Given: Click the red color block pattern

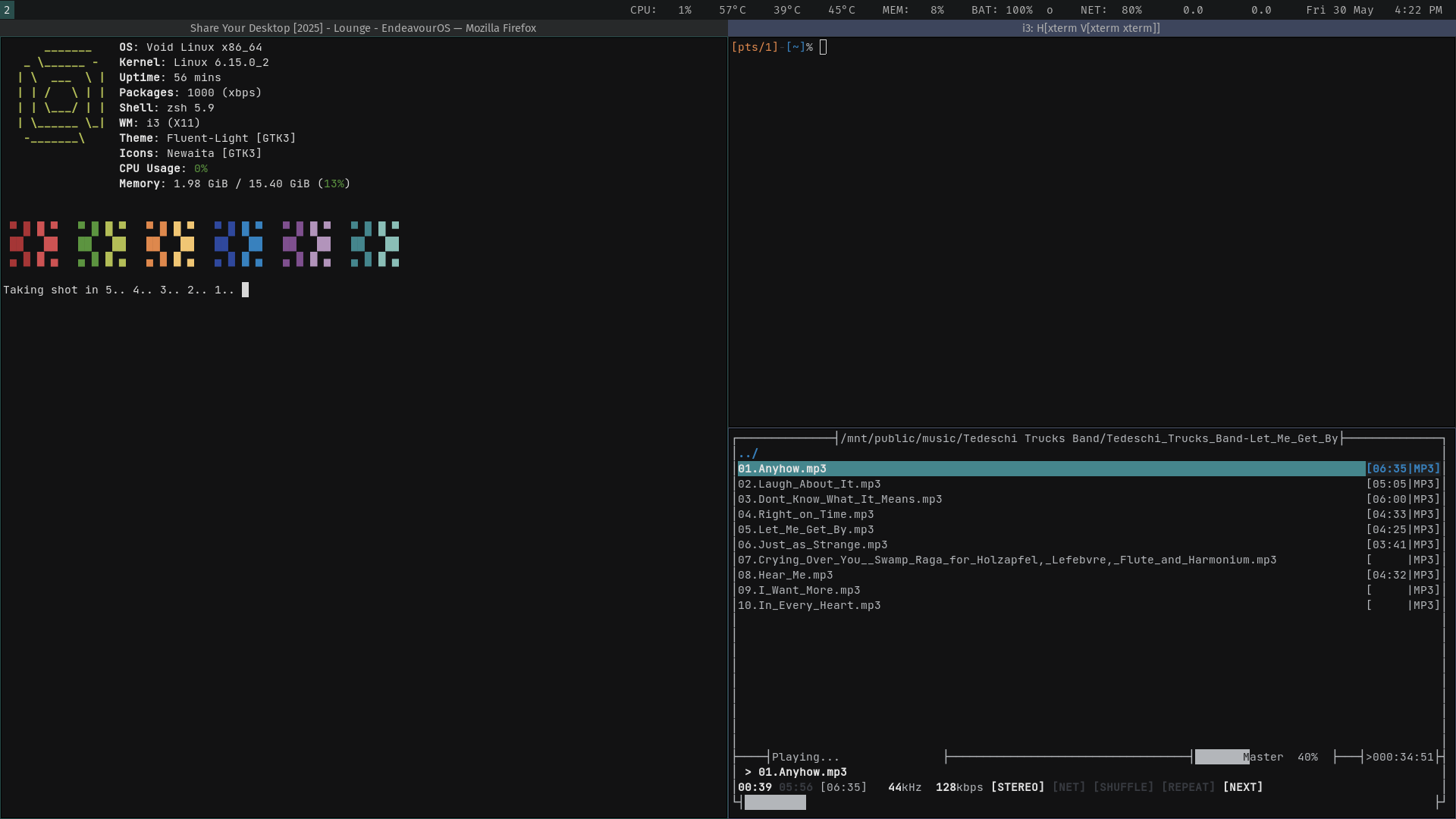Looking at the screenshot, I should click(34, 244).
